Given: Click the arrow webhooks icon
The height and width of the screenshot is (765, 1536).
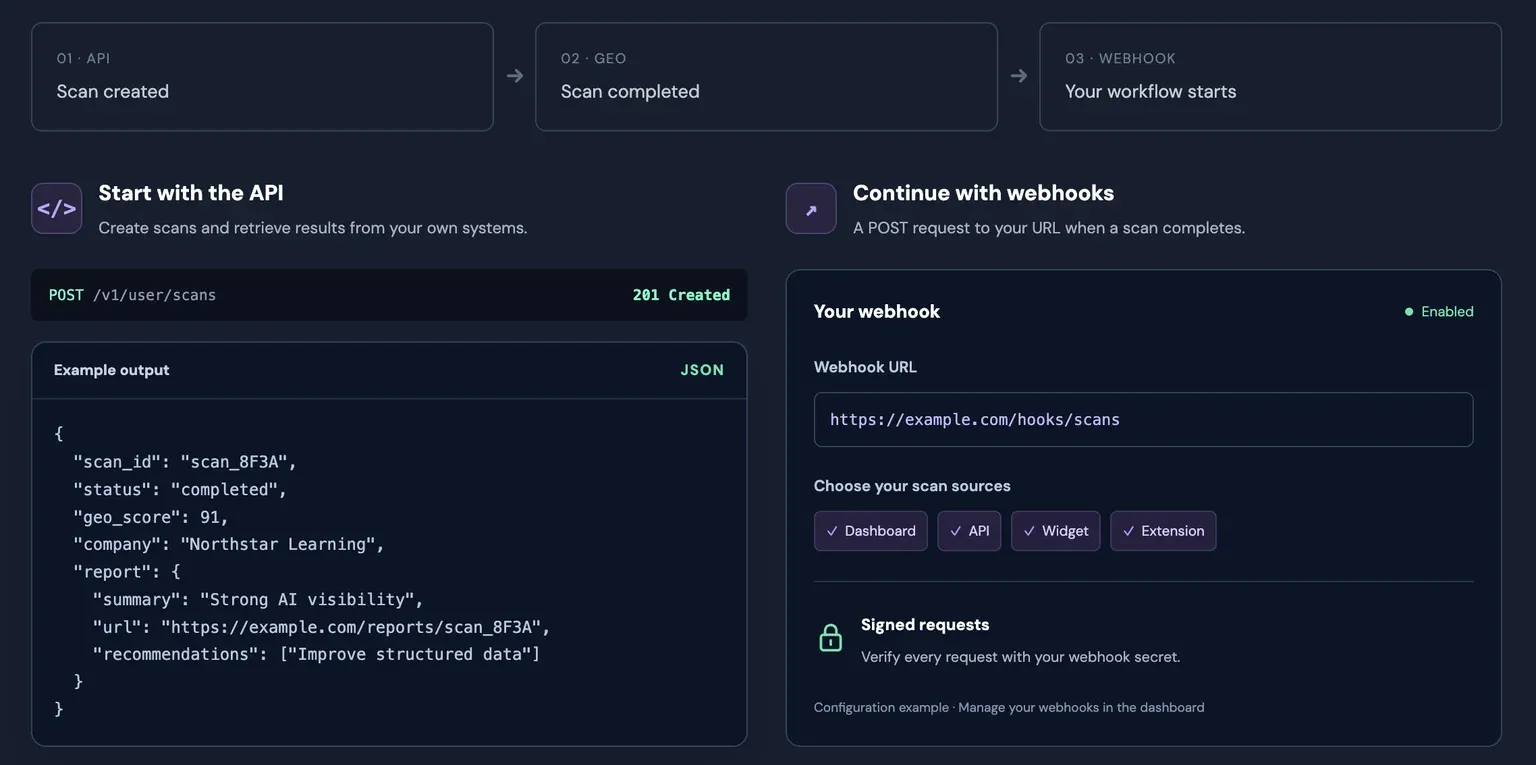Looking at the screenshot, I should click(x=811, y=208).
